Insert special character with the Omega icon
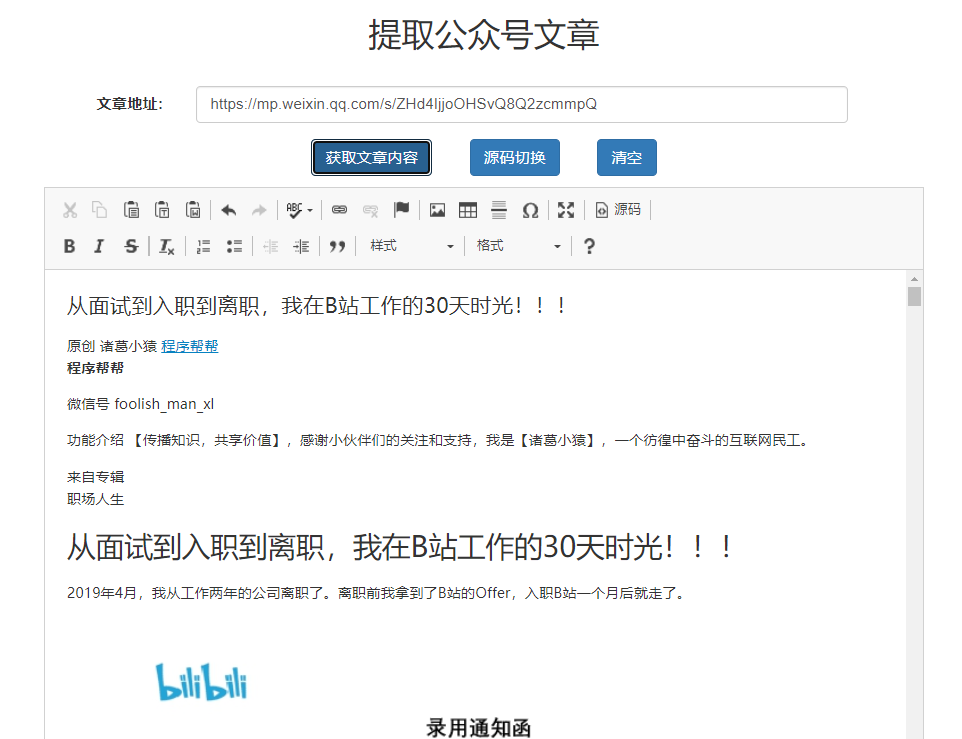 pos(530,210)
